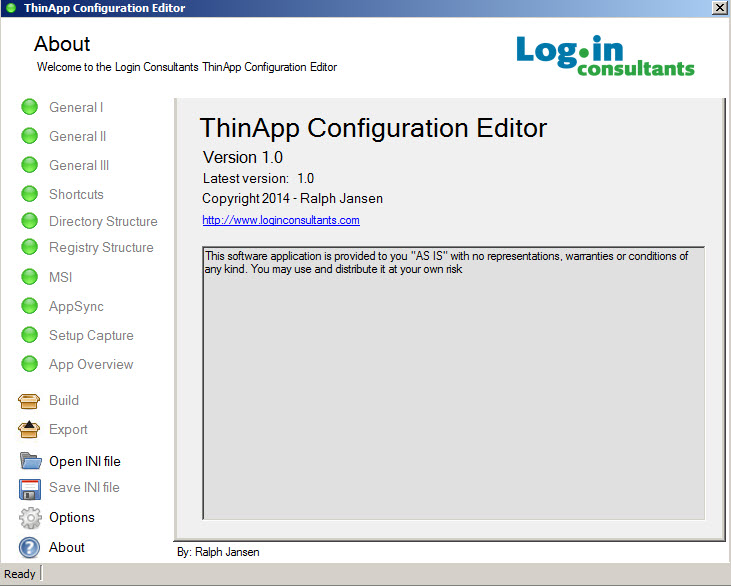Click the Export box-with-arrow icon
731x586 pixels.
click(29, 429)
